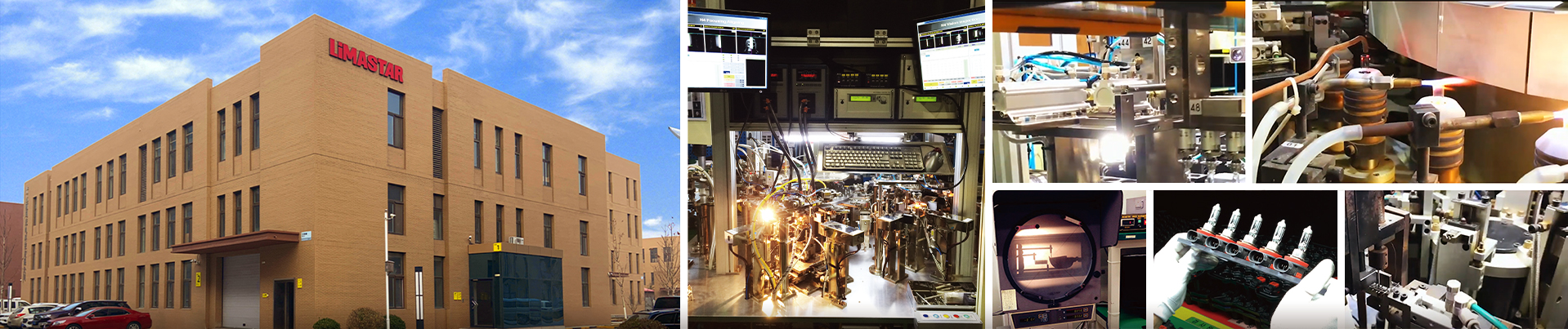Open the halogen bulbs in gloved hands photo
1568x329 pixels.
(x=1244, y=259)
